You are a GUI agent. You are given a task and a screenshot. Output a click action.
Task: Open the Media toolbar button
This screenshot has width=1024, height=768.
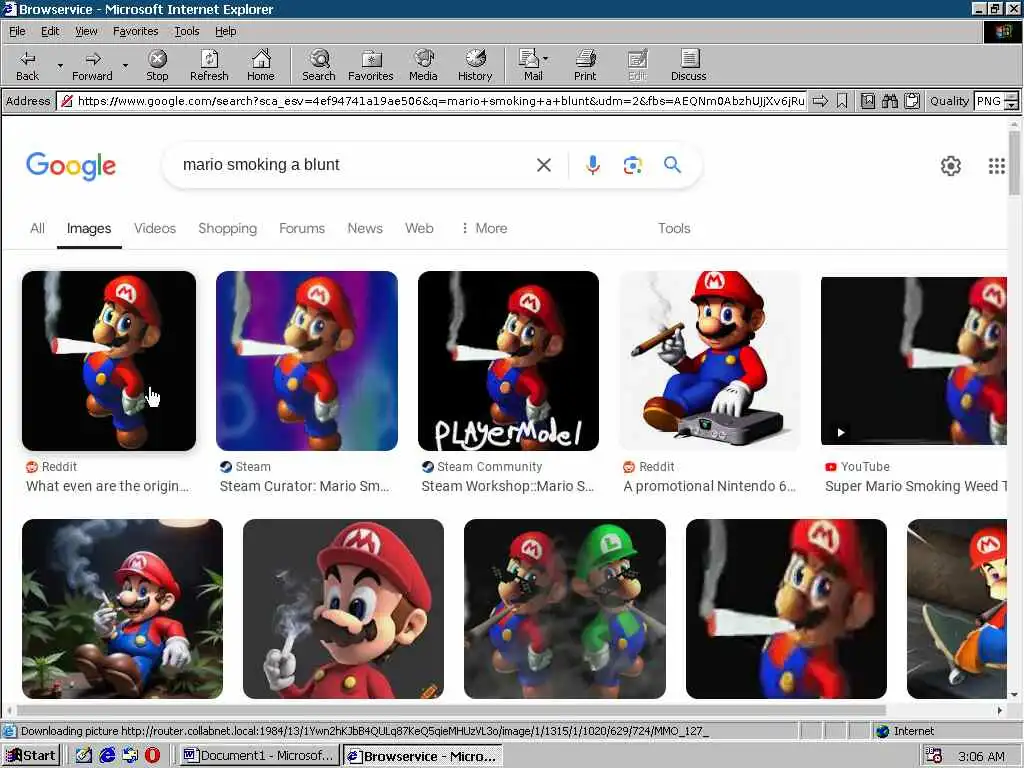coord(423,66)
